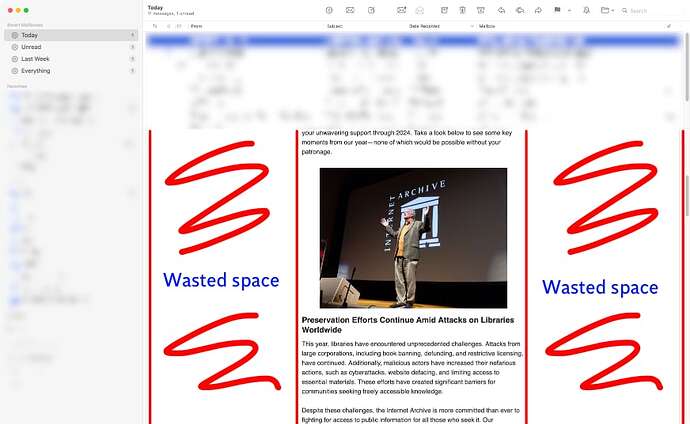Reply to the selected message
This screenshot has width=690, height=424.
point(500,10)
